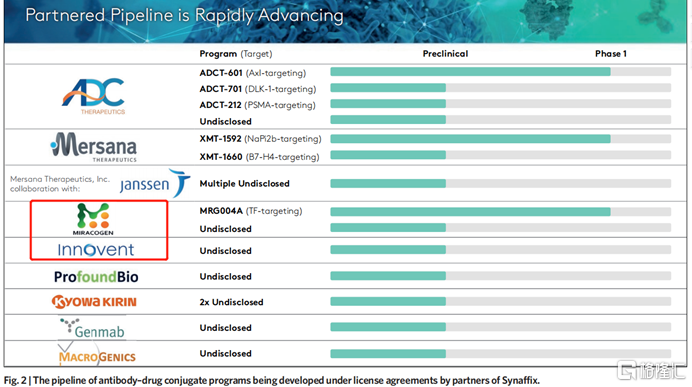Click the Phase 1 column header
The image size is (692, 387).
coord(611,54)
